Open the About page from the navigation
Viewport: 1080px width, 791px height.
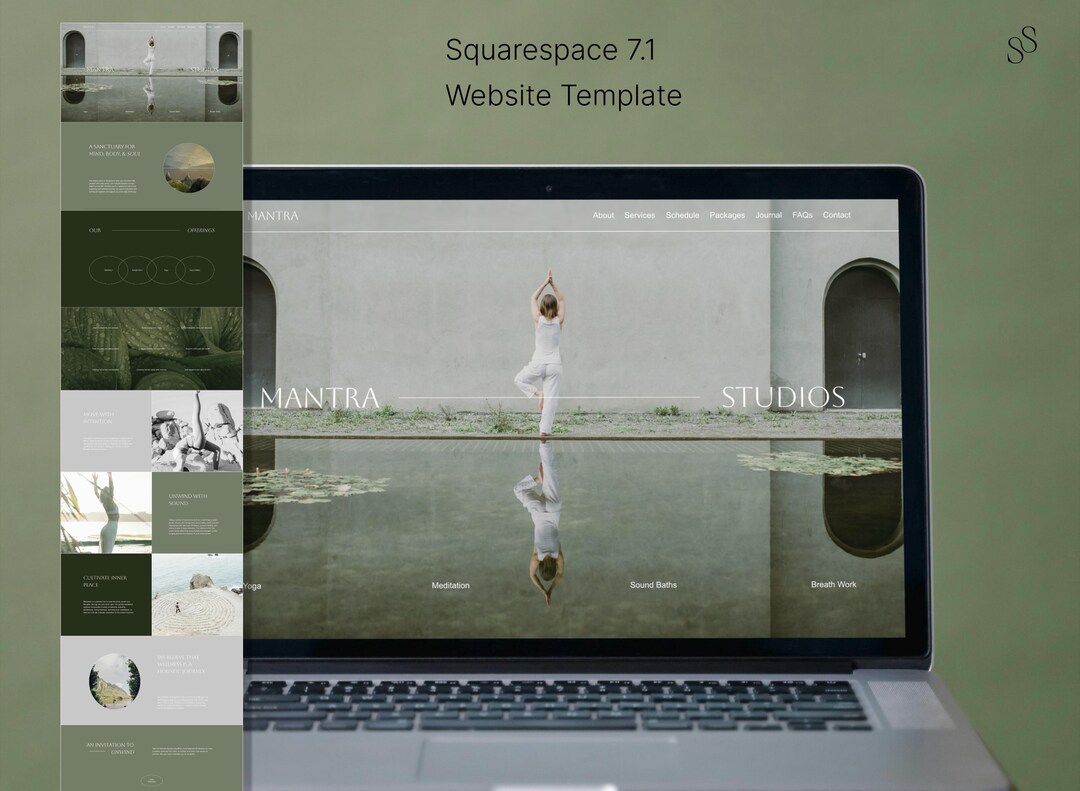pyautogui.click(x=603, y=215)
